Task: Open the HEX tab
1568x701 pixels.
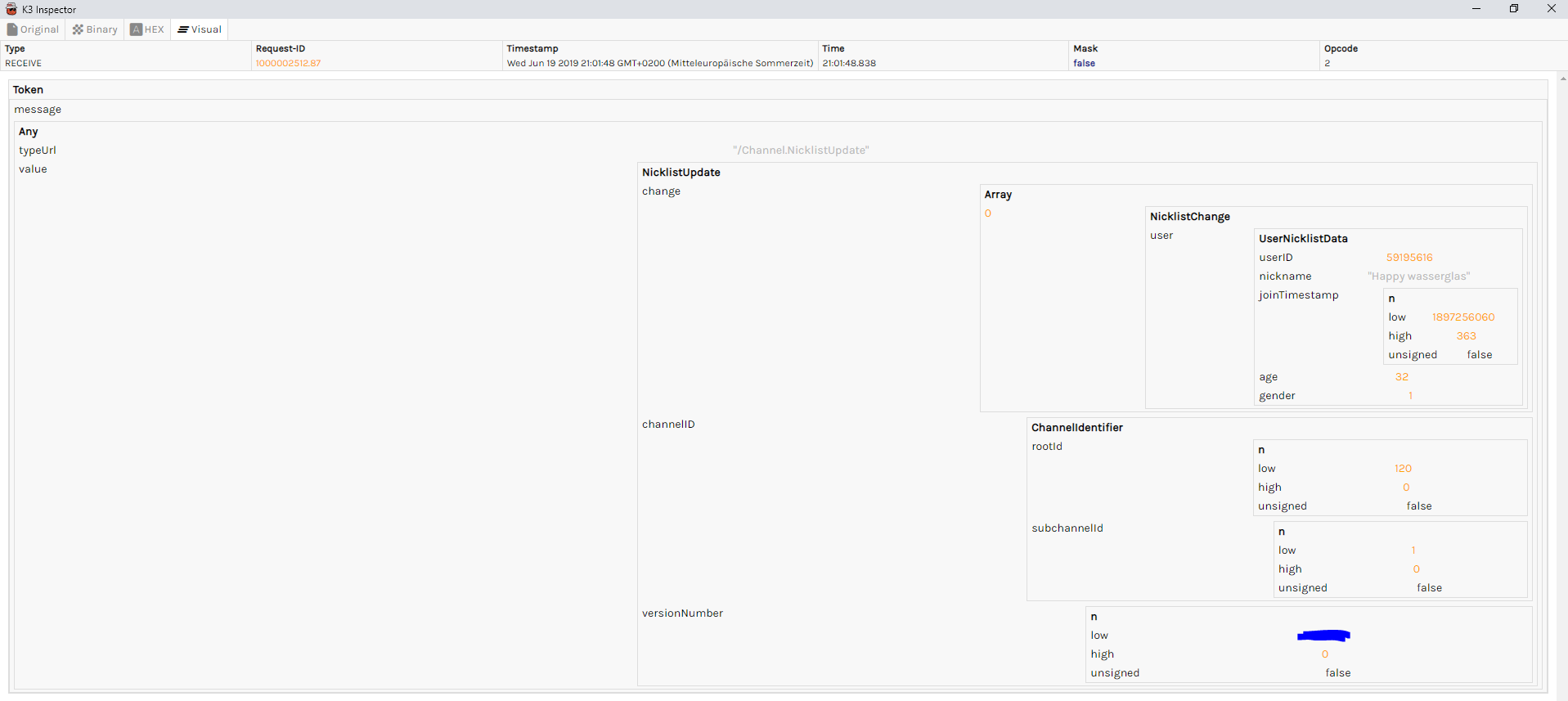Action: tap(147, 29)
